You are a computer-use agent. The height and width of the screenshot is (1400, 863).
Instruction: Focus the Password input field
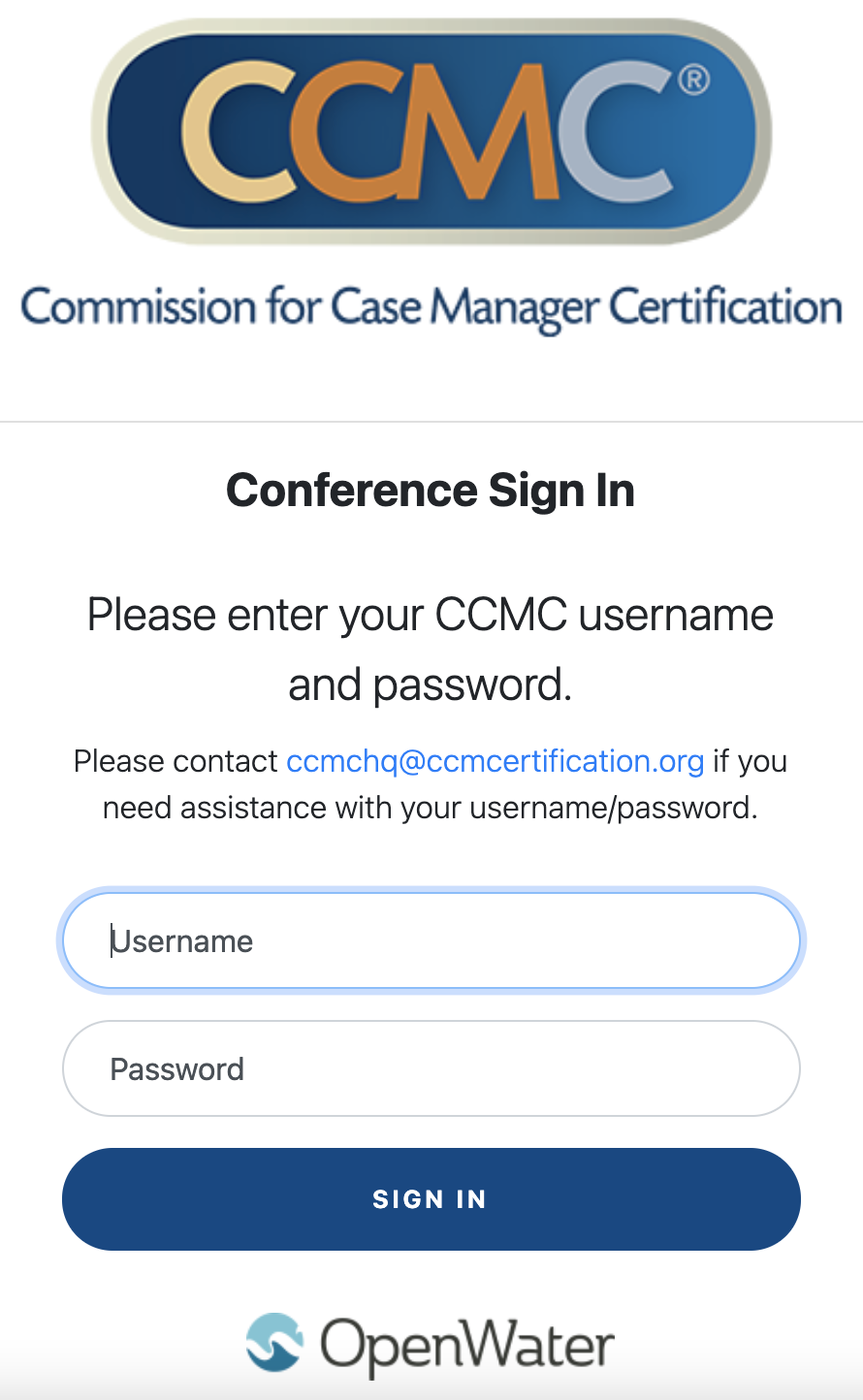click(x=431, y=1068)
